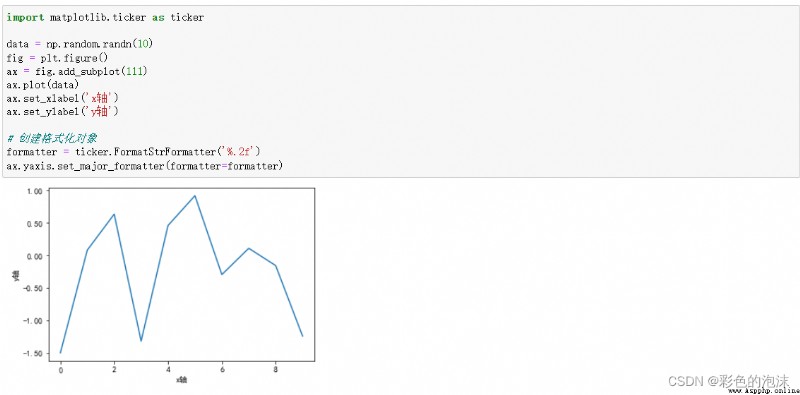Click the CSDN @彩色的泡沫 watermark
This screenshot has height=395, width=800.
point(729,381)
